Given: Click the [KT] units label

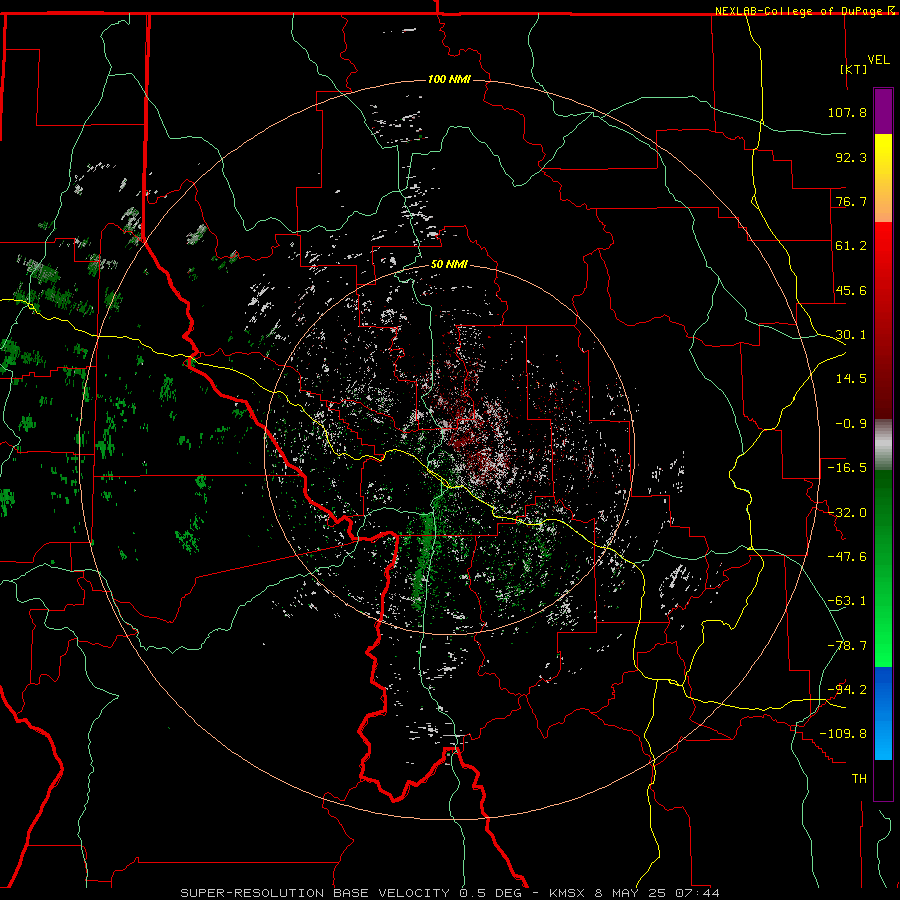Looking at the screenshot, I should 853,69.
